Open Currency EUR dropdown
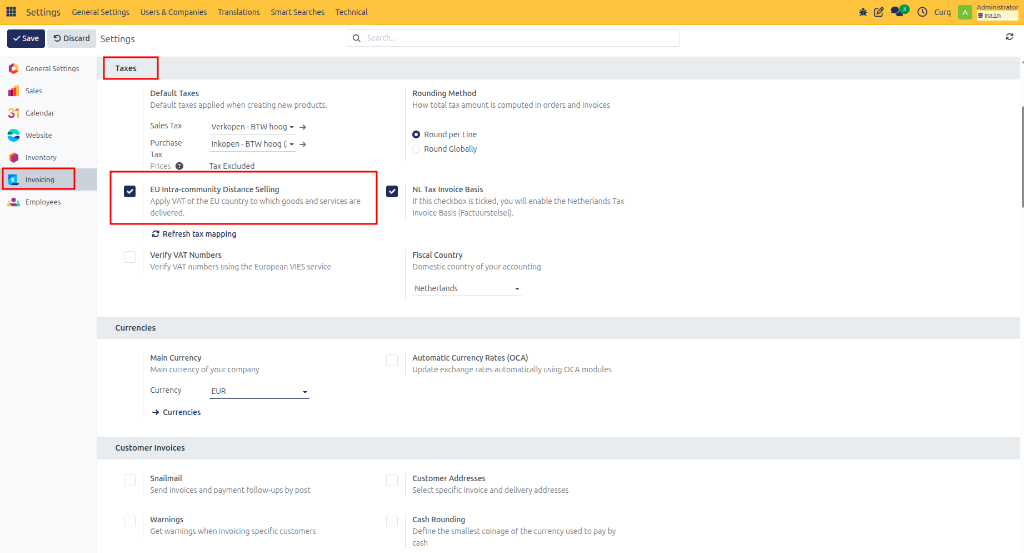Viewport: 1024px width, 553px height. click(259, 391)
